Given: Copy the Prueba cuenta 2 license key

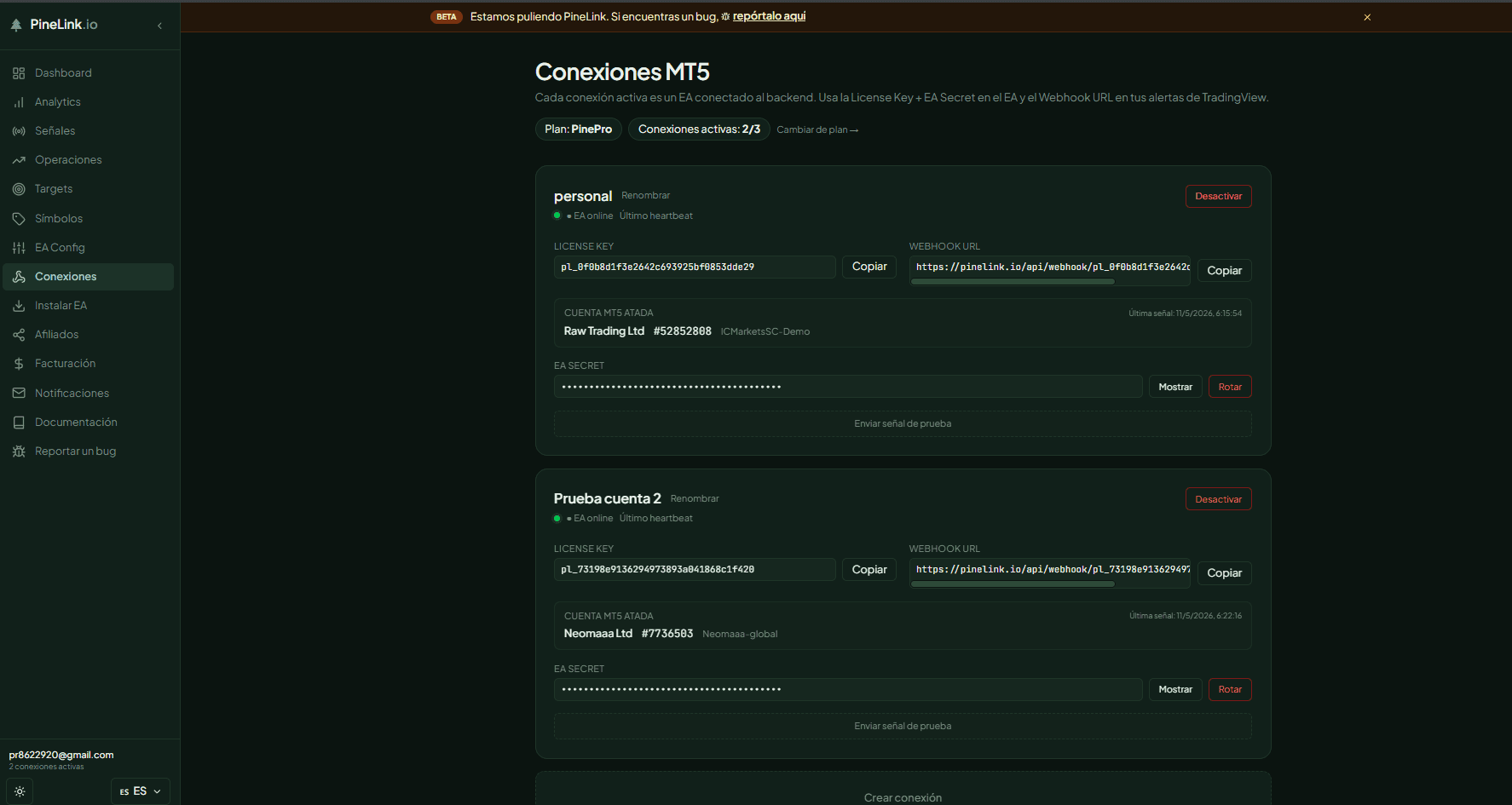Looking at the screenshot, I should pyautogui.click(x=869, y=570).
